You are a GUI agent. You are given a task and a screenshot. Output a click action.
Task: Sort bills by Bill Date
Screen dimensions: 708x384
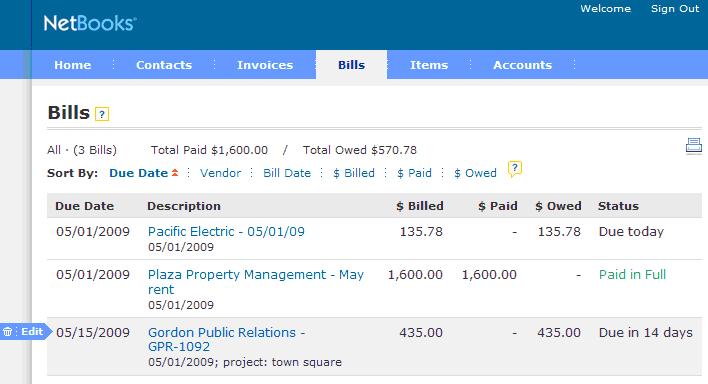(287, 173)
